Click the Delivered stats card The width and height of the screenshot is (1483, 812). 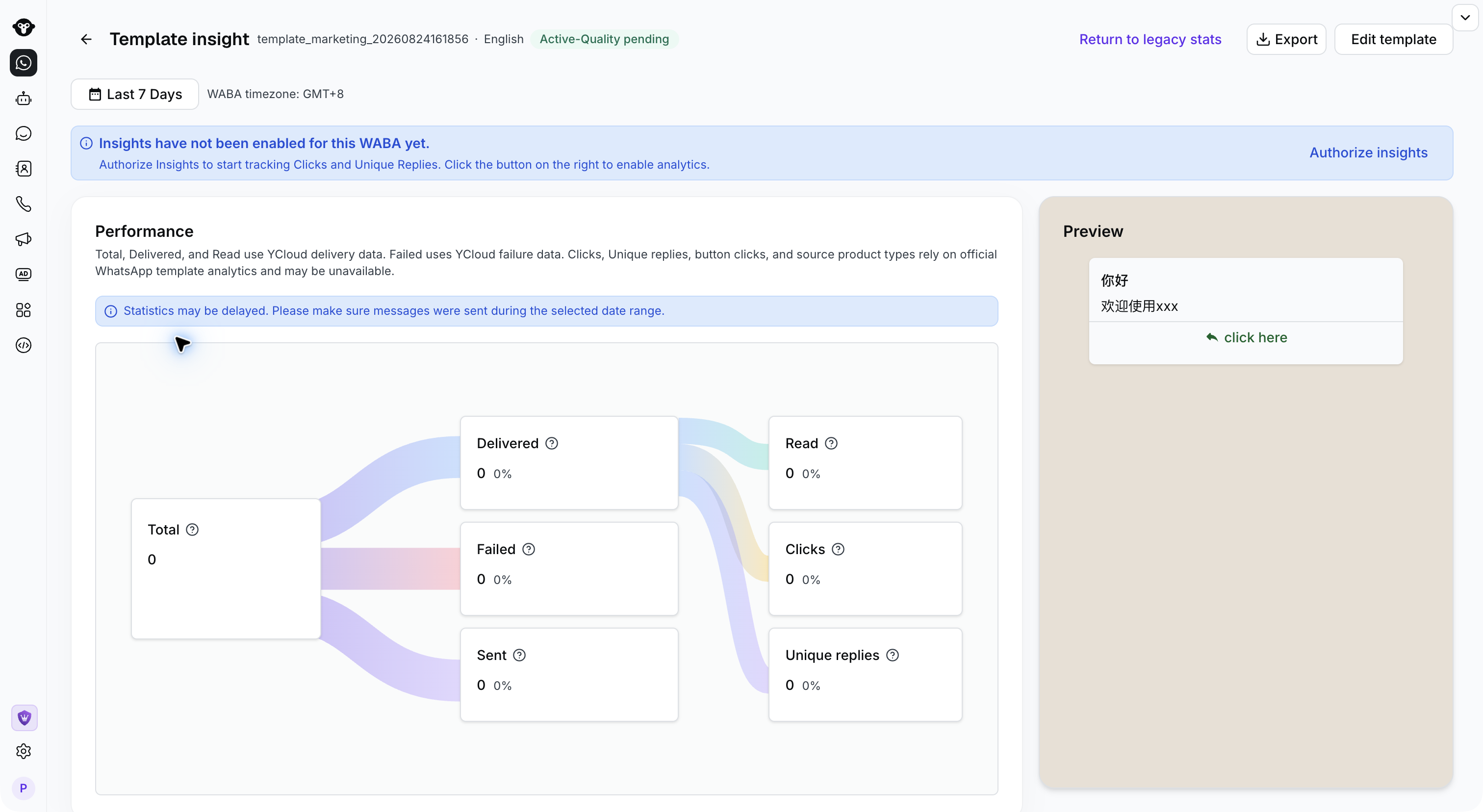click(x=569, y=463)
